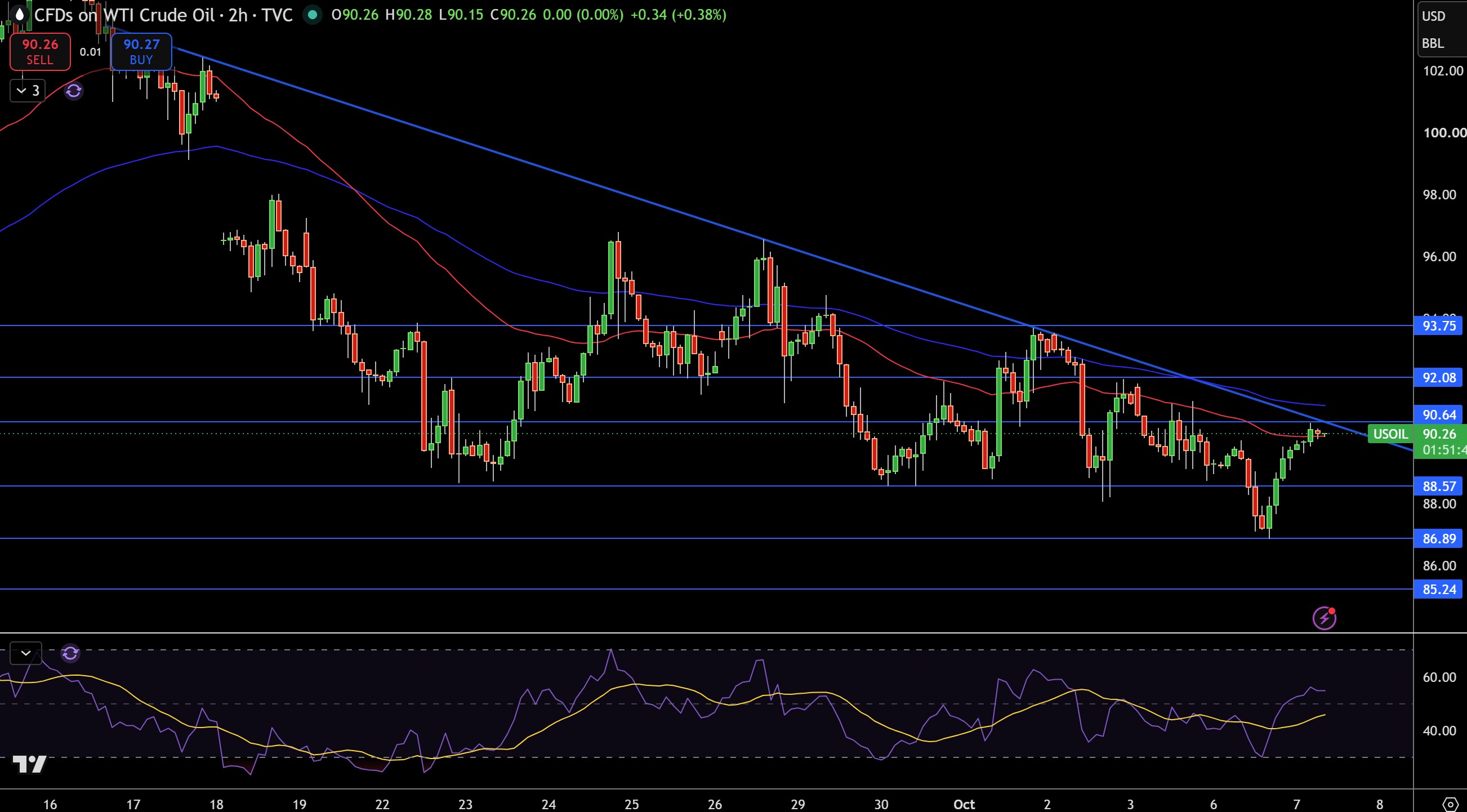Select the 86.89 price level label
This screenshot has width=1467, height=812.
click(1438, 539)
